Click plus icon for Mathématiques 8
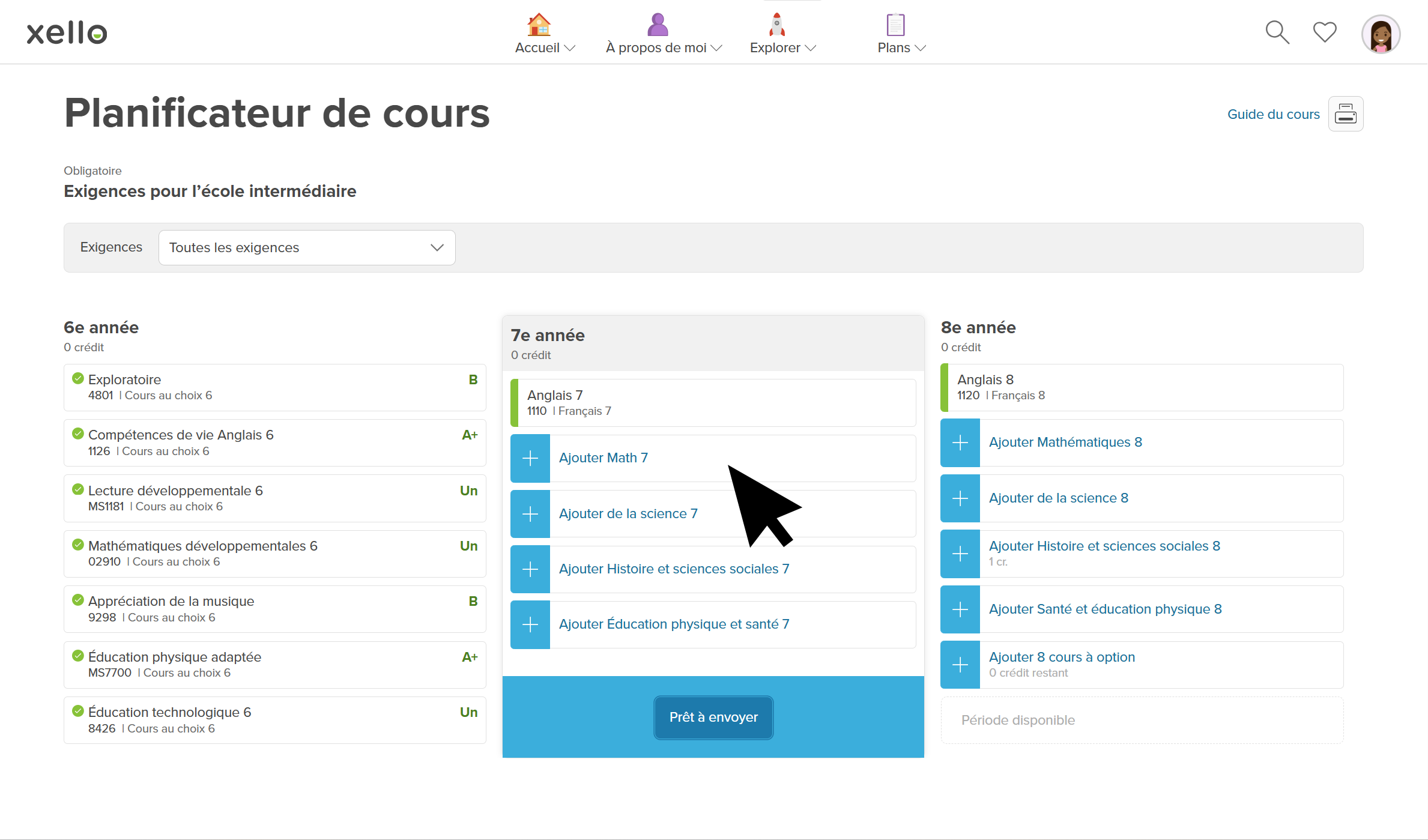The width and height of the screenshot is (1428, 840). point(960,443)
